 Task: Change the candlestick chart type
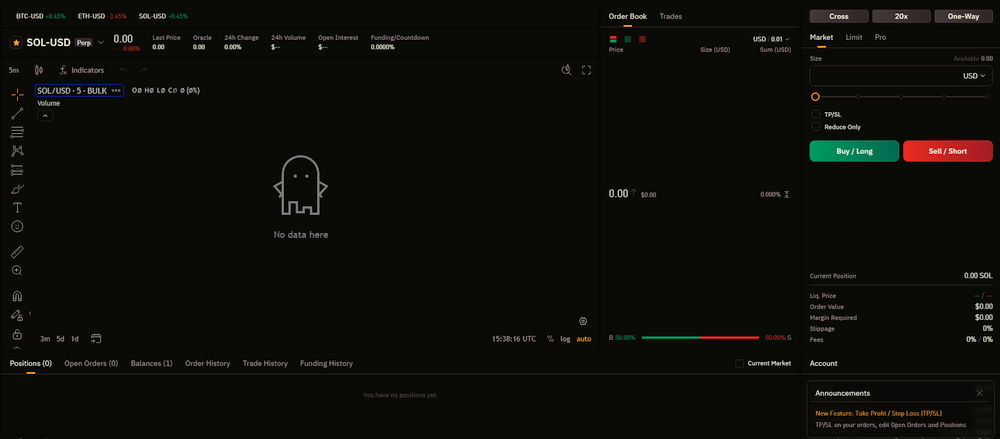(39, 70)
